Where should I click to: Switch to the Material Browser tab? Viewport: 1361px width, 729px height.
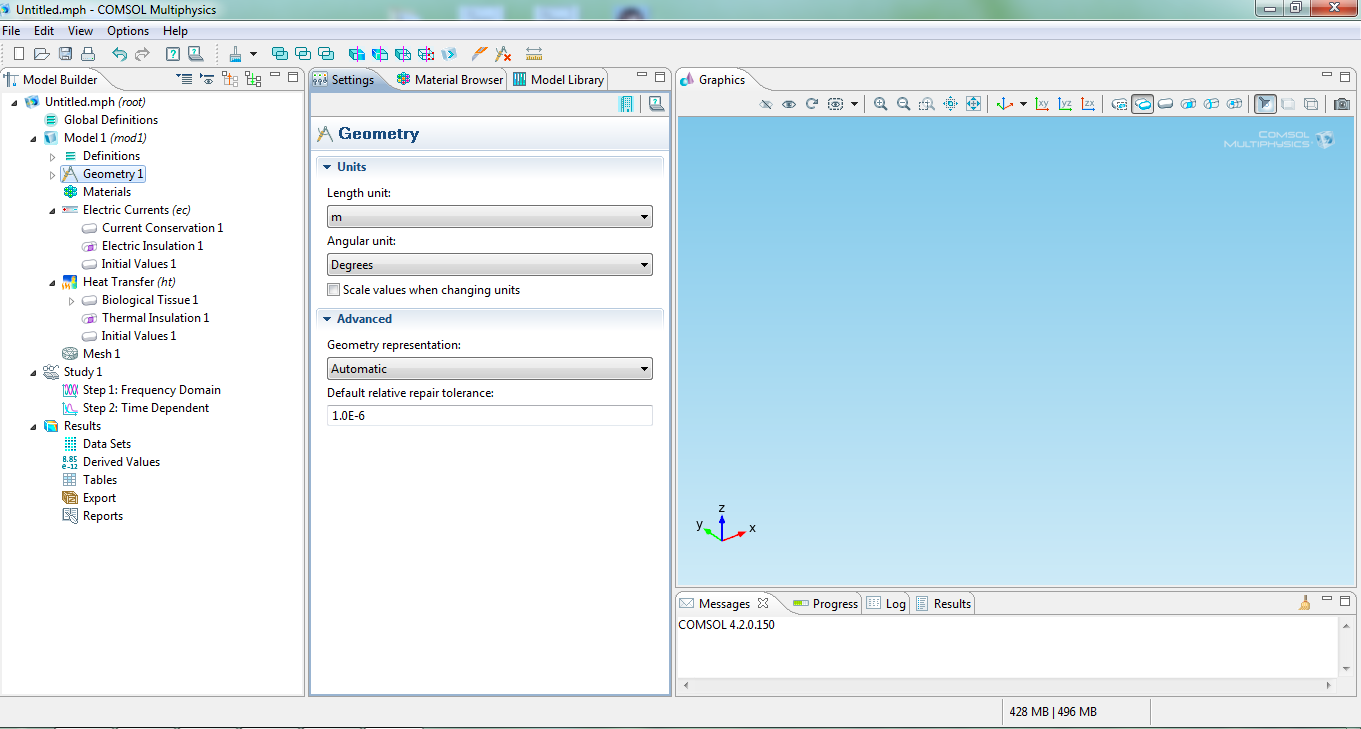(x=449, y=80)
